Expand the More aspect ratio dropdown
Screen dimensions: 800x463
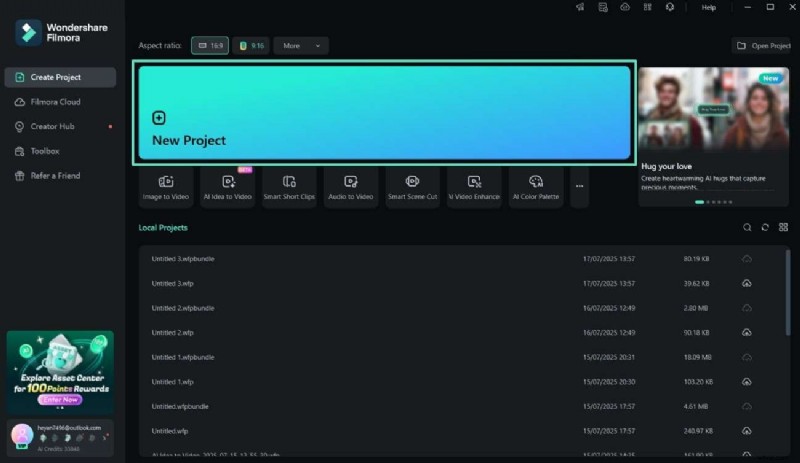pos(301,45)
